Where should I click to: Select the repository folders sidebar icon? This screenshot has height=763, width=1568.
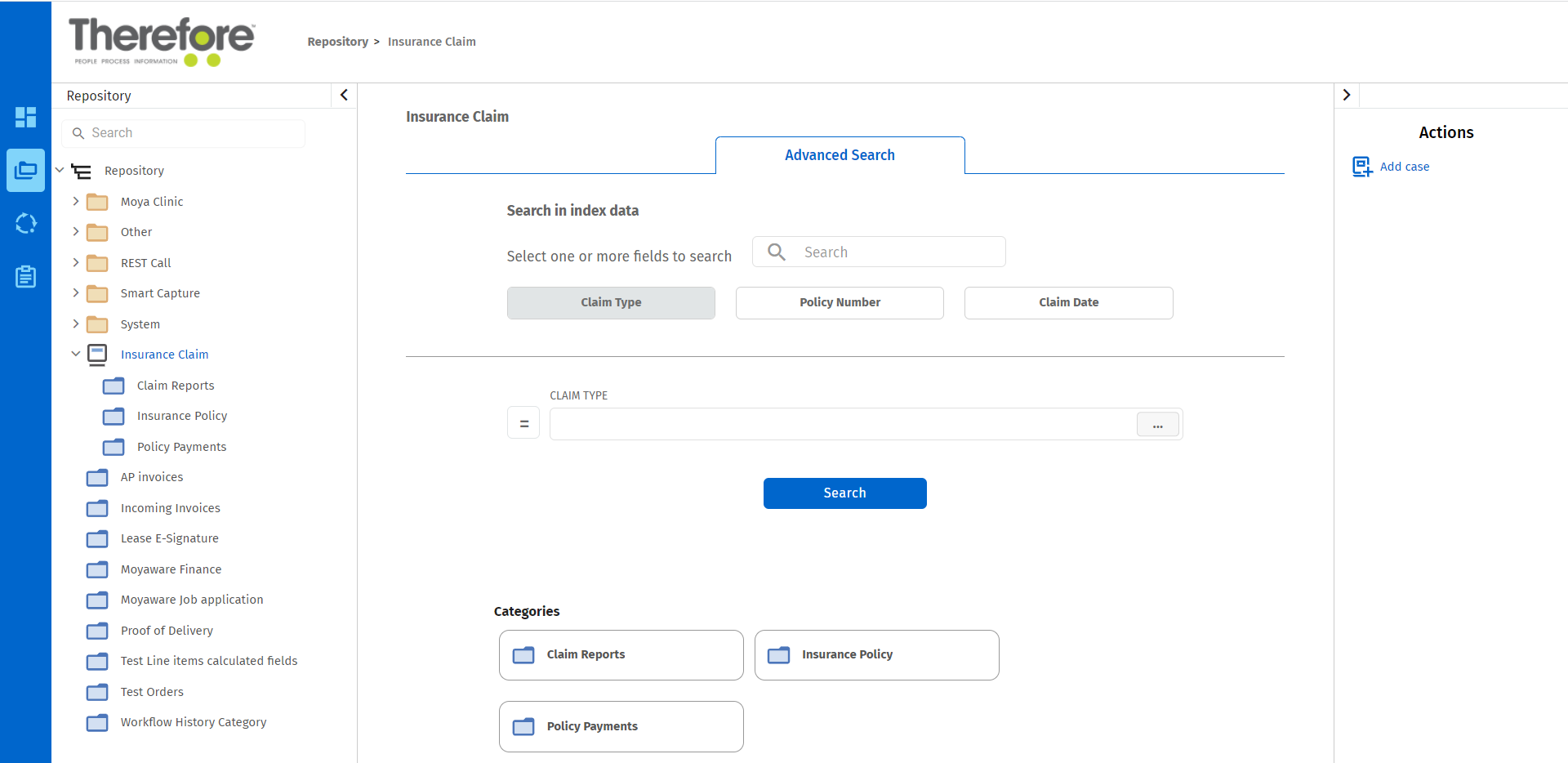click(25, 170)
